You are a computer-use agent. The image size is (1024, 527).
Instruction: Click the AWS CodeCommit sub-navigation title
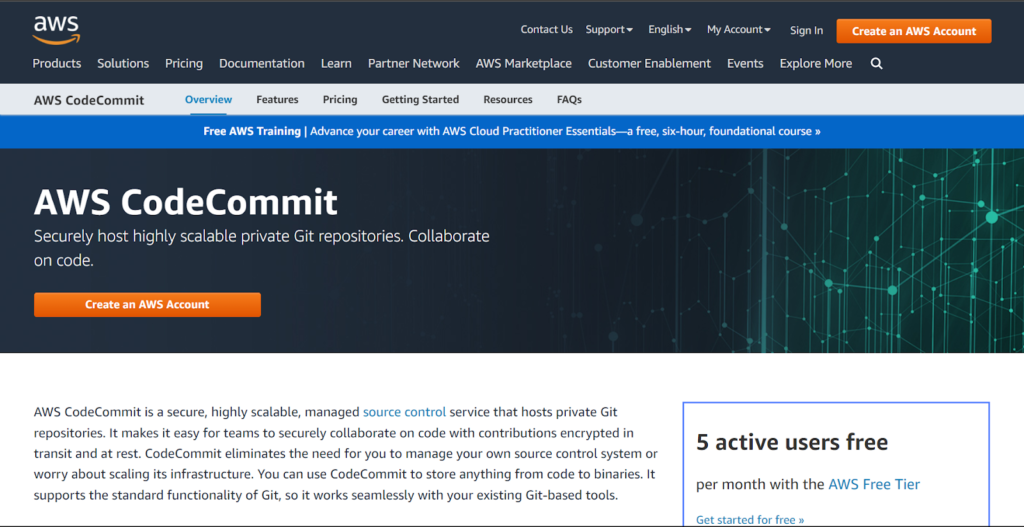(x=89, y=100)
